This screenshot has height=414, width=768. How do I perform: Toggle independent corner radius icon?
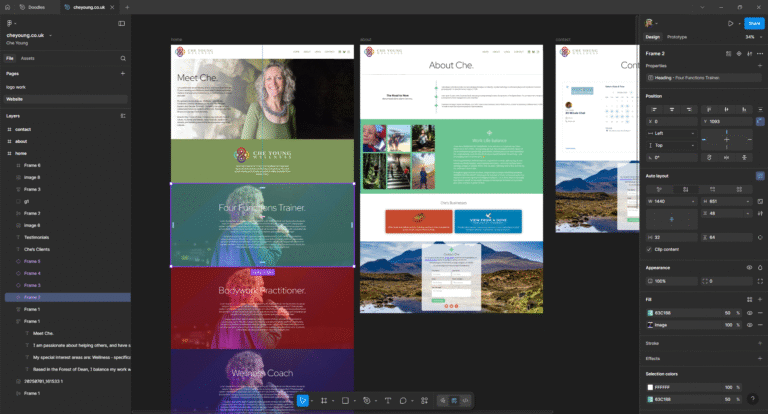760,281
